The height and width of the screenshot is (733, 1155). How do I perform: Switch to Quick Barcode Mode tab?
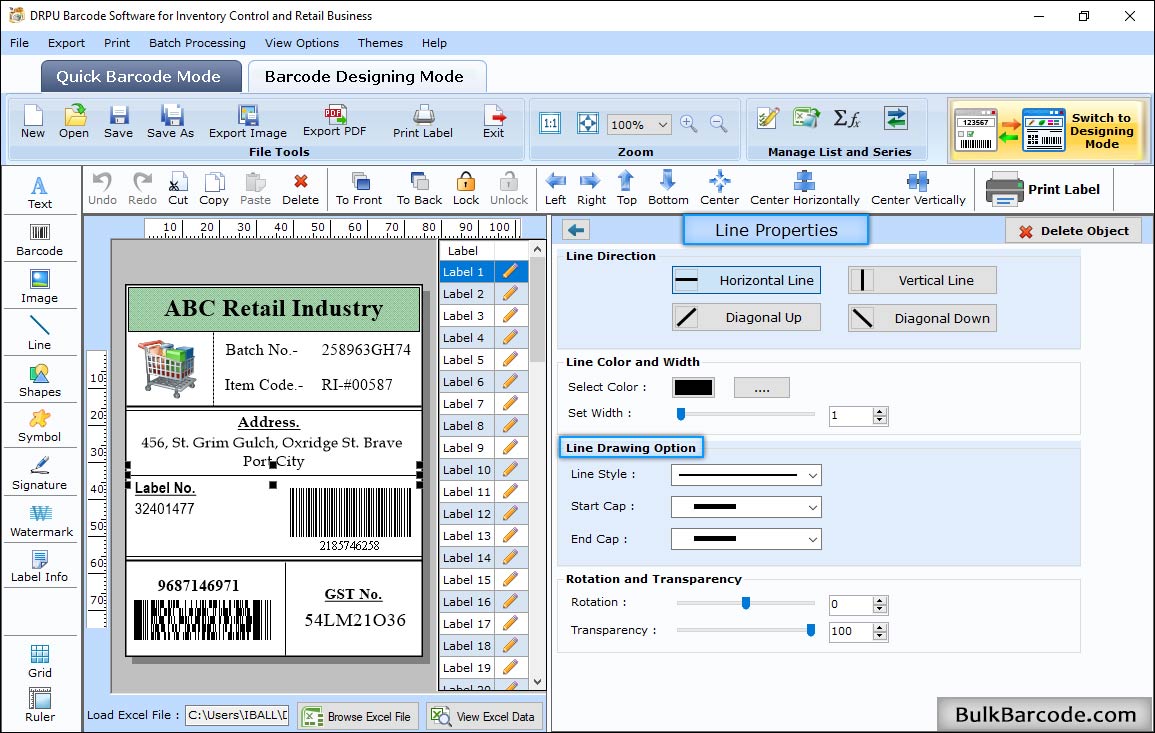pos(141,77)
